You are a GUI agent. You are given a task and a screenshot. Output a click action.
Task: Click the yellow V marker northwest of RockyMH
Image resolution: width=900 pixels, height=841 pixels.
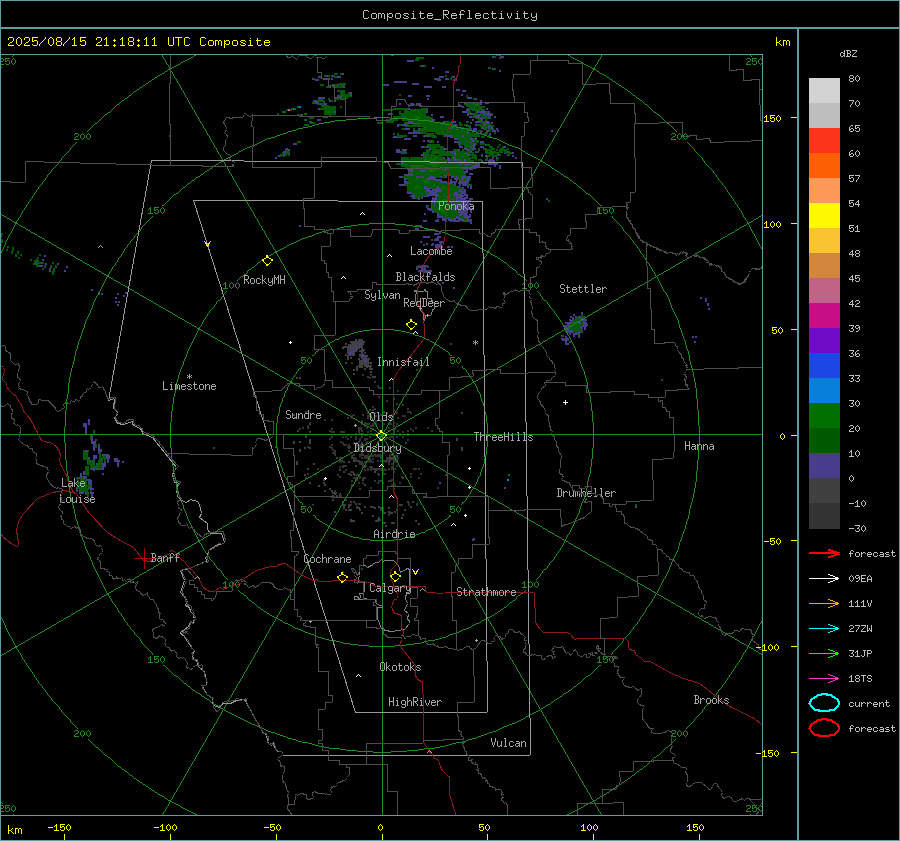pyautogui.click(x=208, y=244)
